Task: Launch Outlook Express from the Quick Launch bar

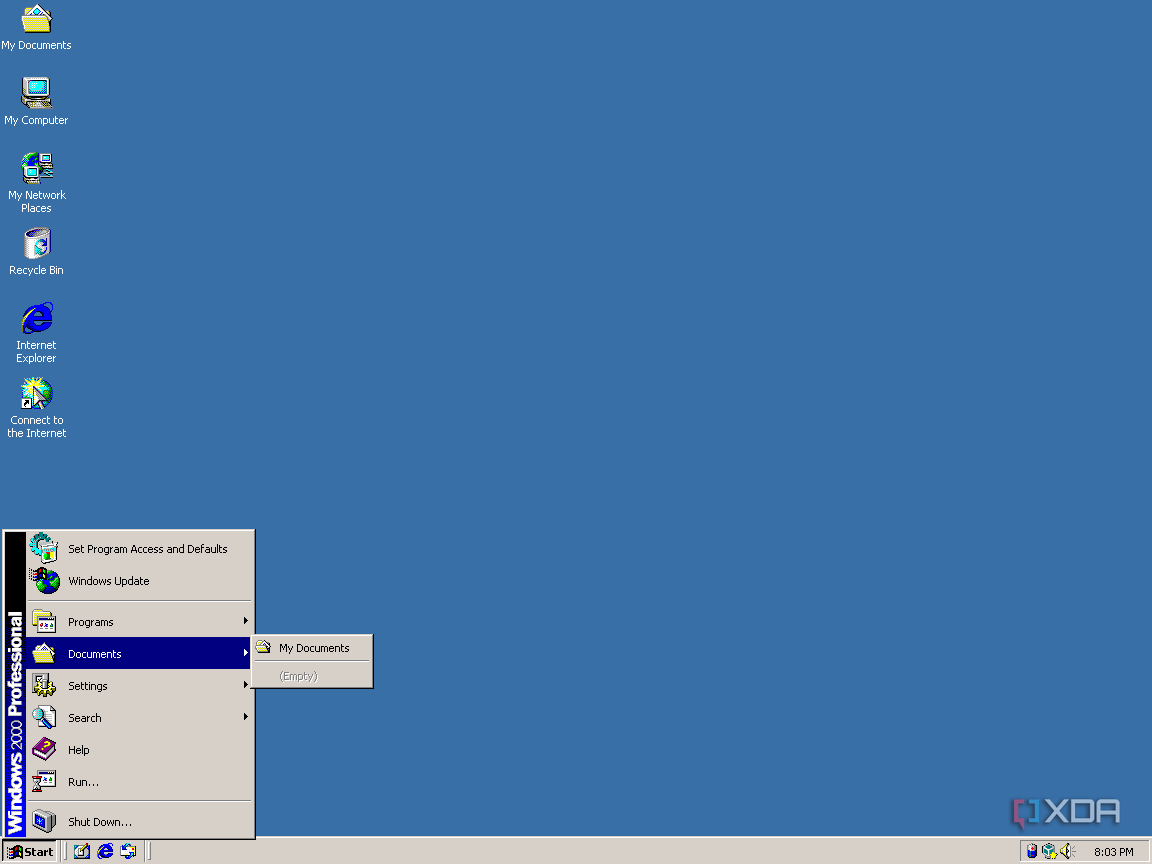Action: 129,852
